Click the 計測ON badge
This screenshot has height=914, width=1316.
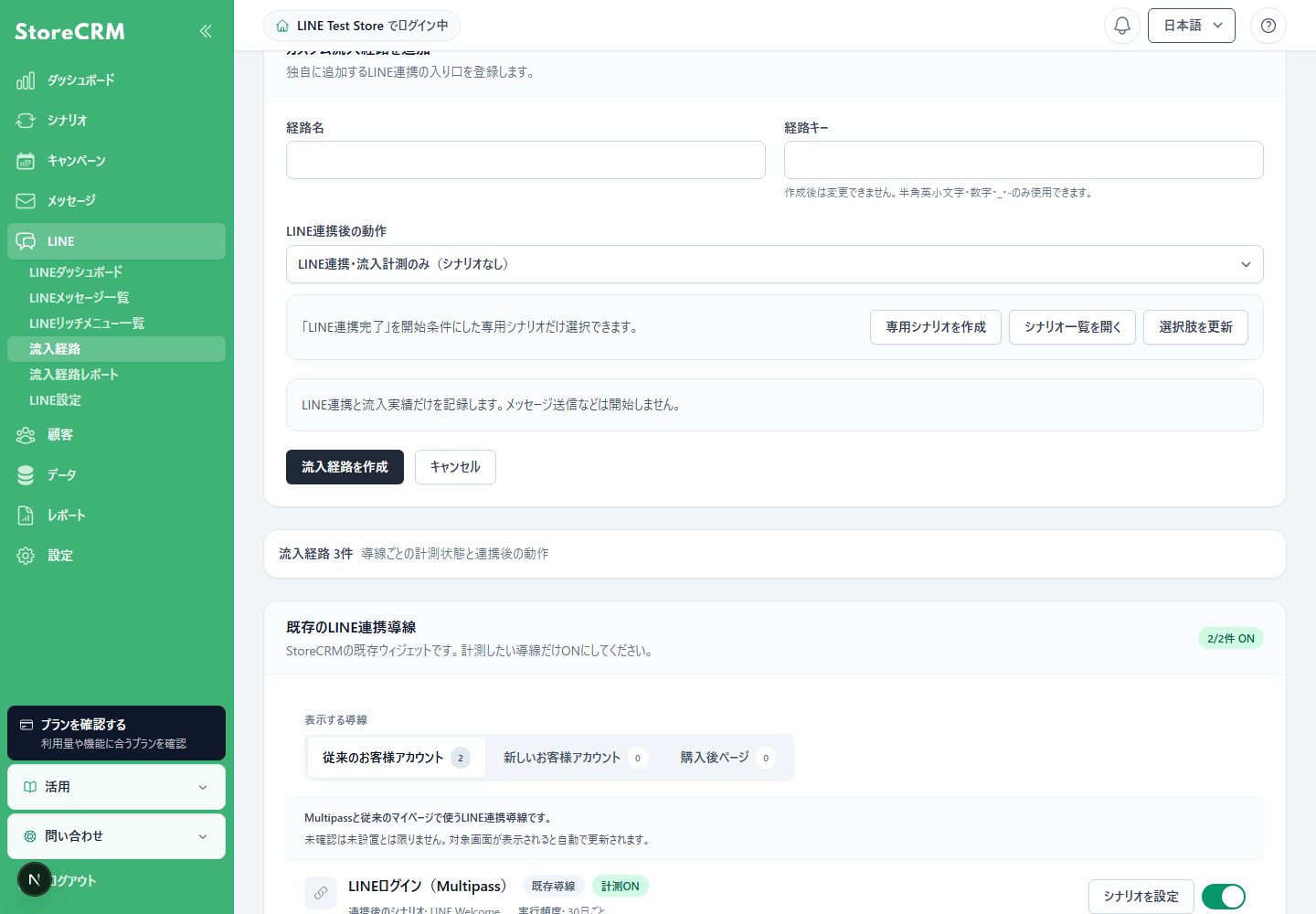point(621,887)
